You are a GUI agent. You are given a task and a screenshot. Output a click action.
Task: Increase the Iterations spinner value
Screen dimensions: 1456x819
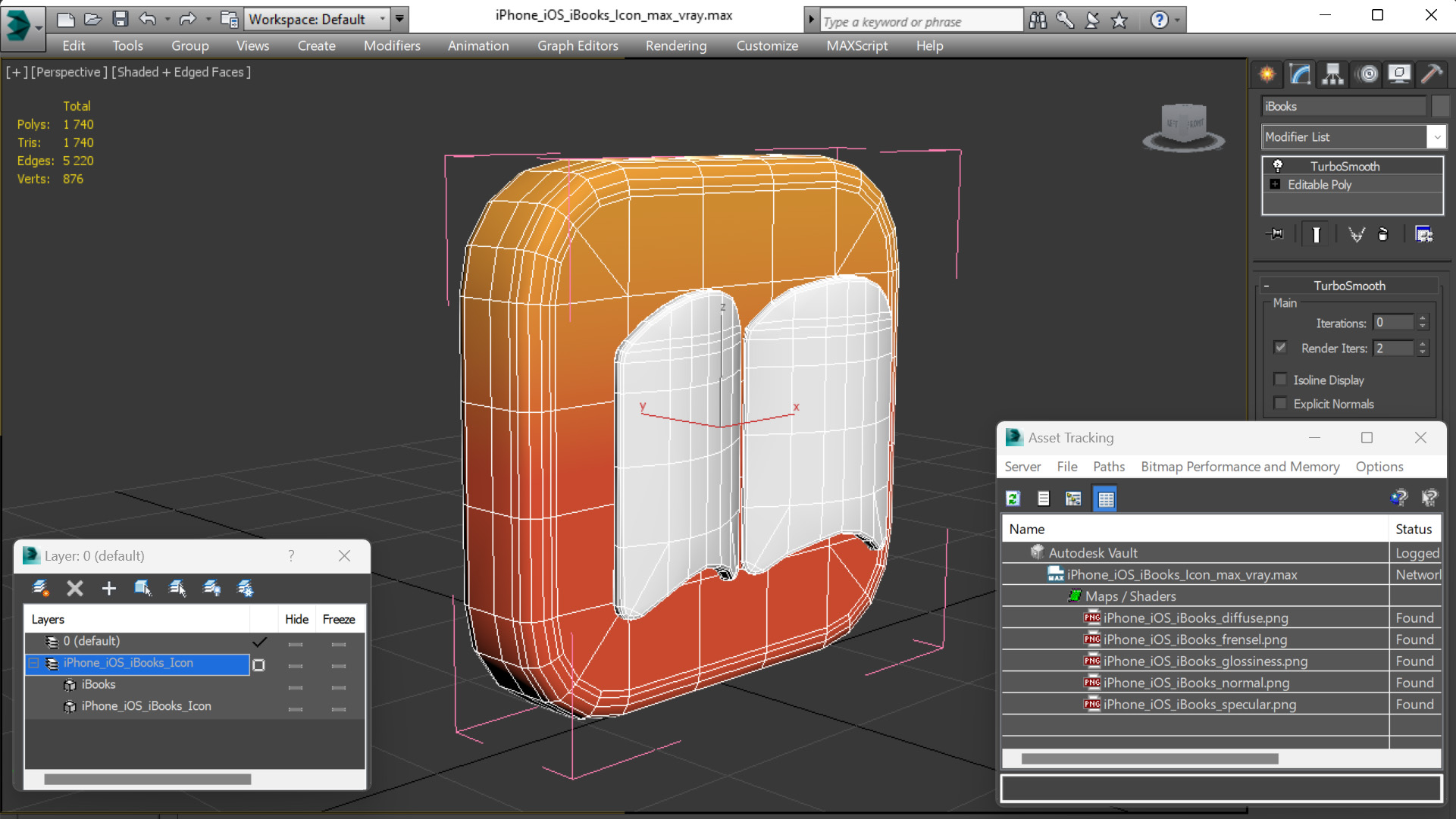(1423, 319)
